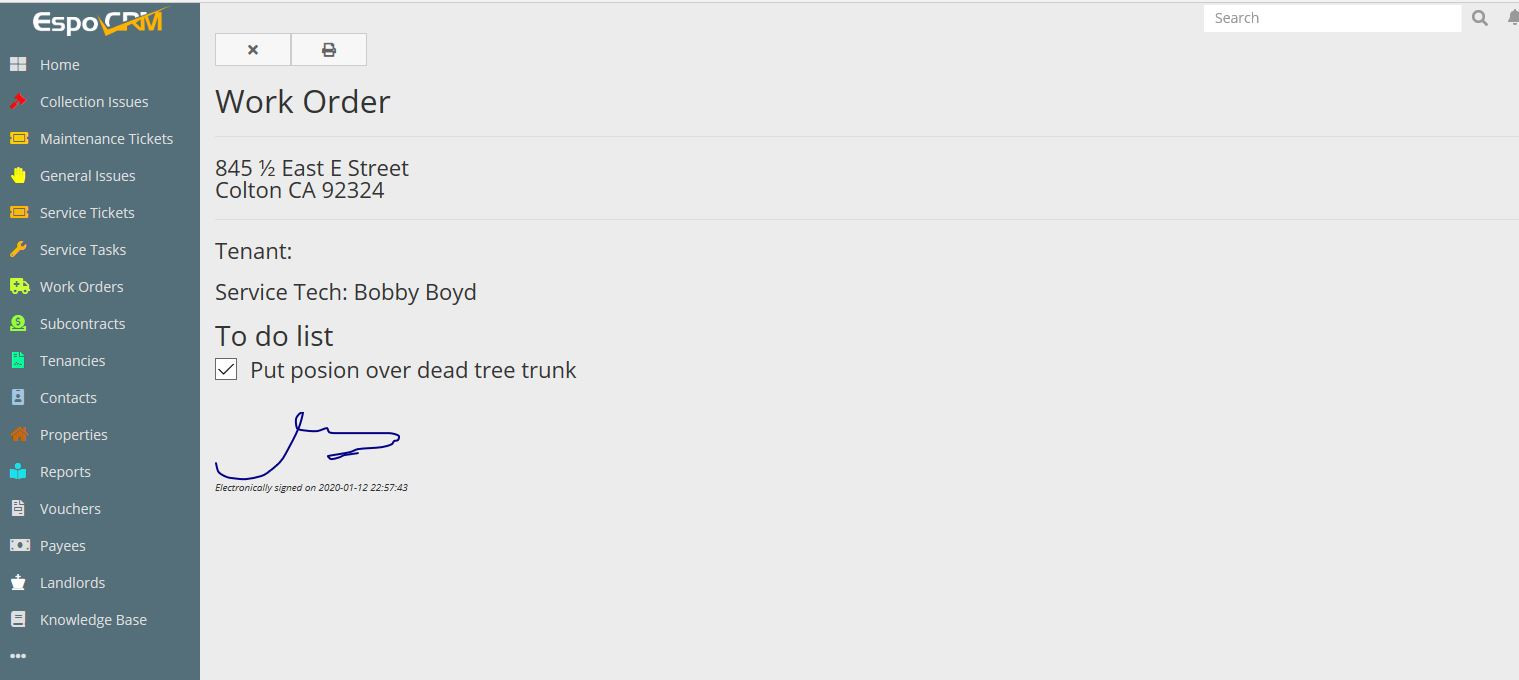Click the Home icon in sidebar
Viewport: 1519px width, 680px height.
(18, 65)
